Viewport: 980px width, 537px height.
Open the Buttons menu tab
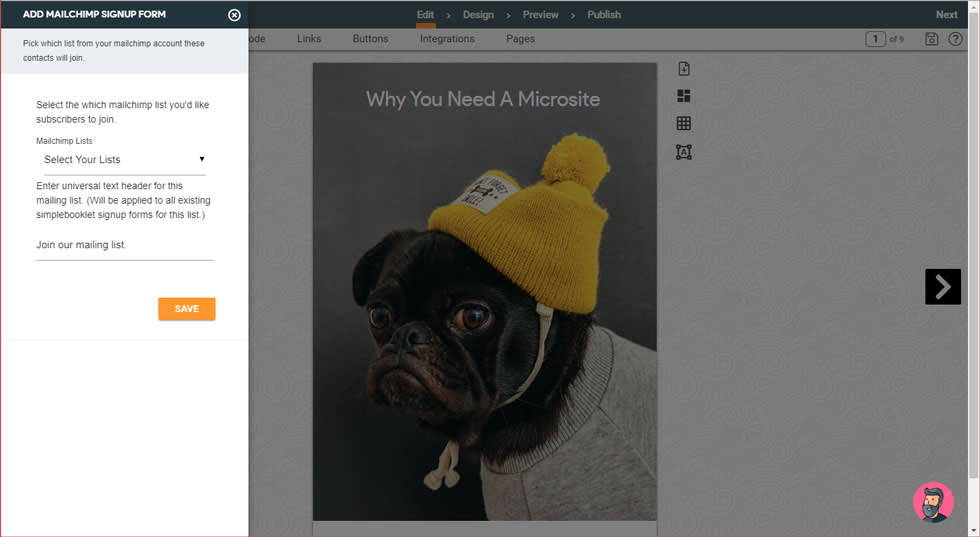click(370, 39)
